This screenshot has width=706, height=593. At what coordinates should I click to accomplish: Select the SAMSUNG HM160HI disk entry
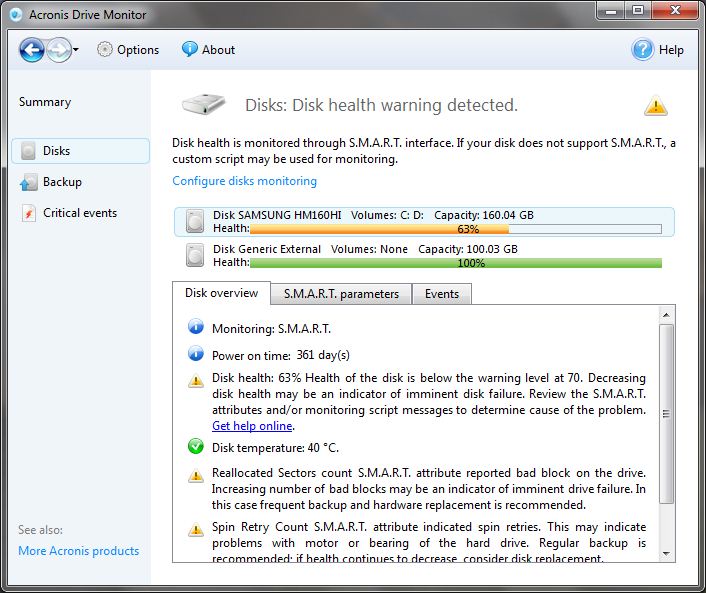[x=424, y=222]
